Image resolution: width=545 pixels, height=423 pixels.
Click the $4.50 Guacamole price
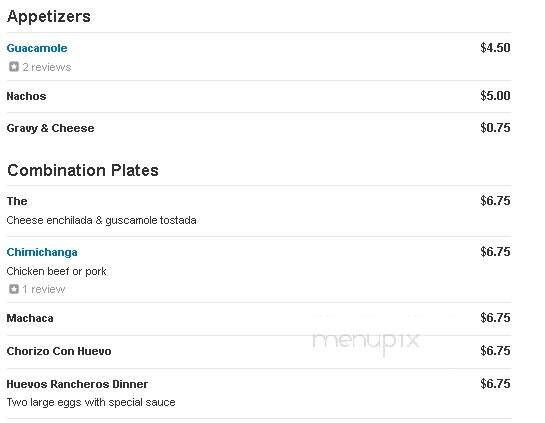point(495,48)
